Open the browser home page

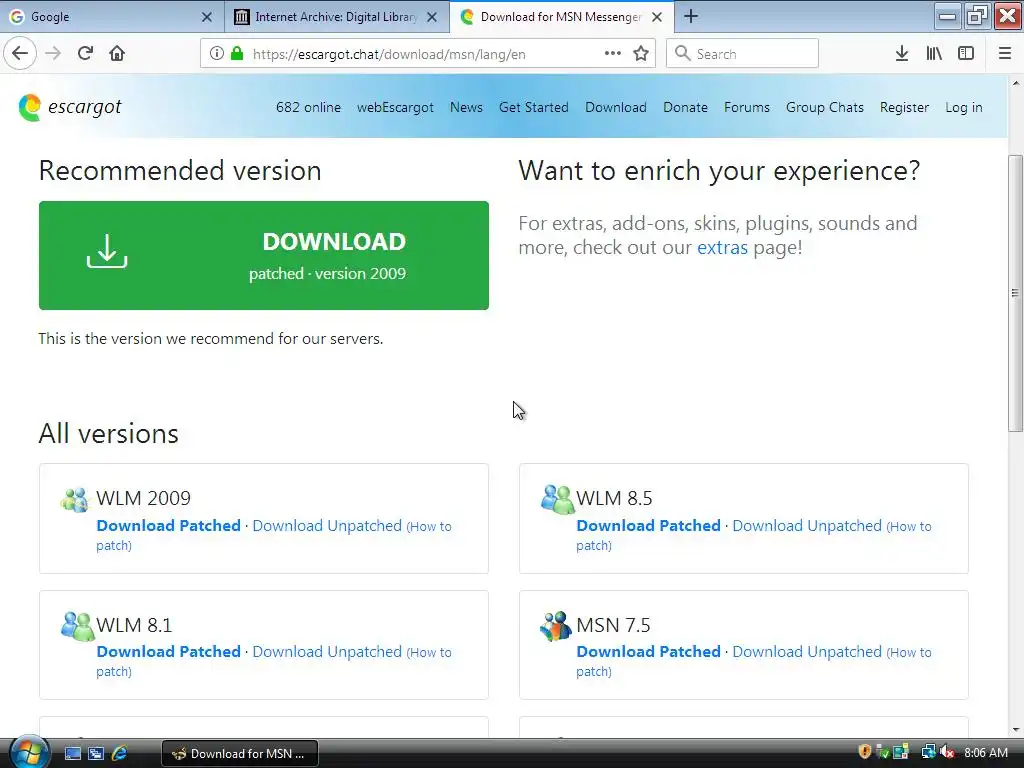pos(117,54)
